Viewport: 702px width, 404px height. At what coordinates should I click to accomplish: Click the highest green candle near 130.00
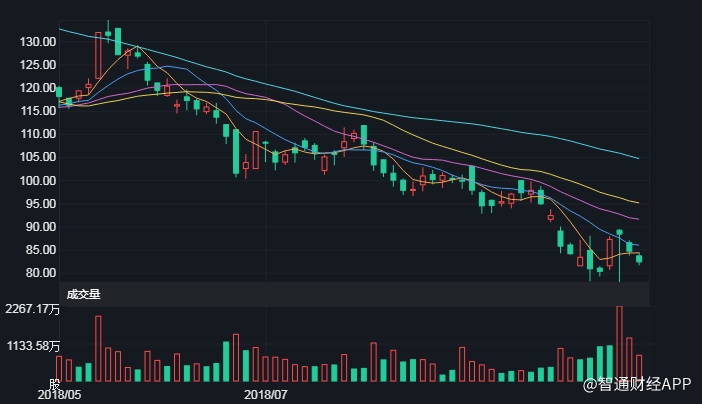[x=118, y=41]
